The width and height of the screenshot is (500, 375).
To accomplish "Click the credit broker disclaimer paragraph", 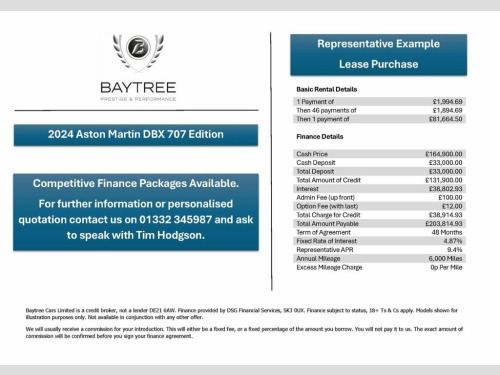I will coord(242,314).
